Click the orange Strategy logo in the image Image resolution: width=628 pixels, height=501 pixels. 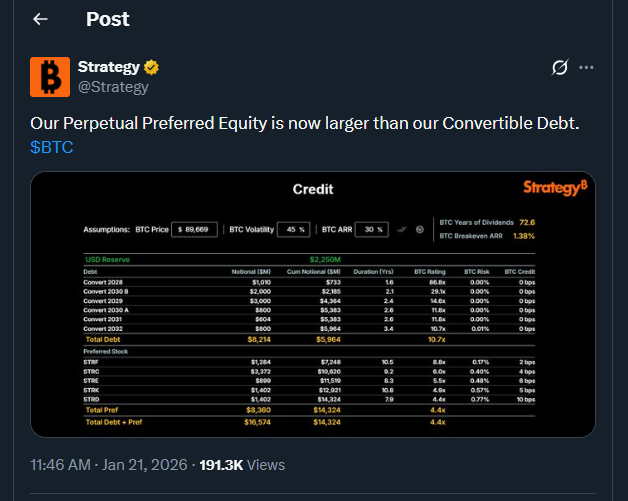(x=555, y=187)
